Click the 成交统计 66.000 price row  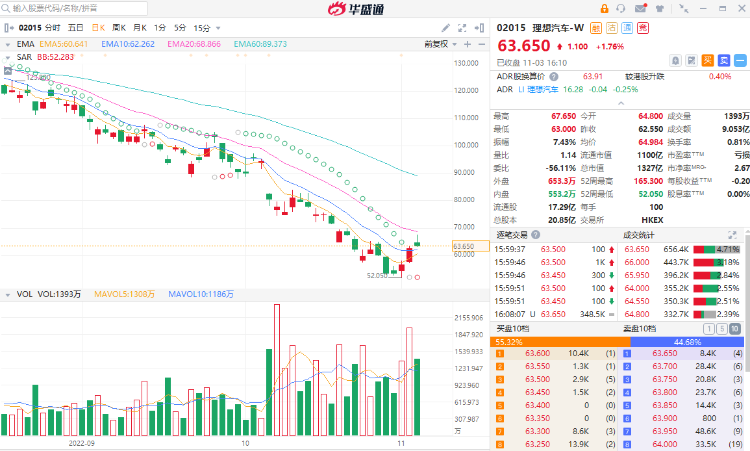point(682,262)
